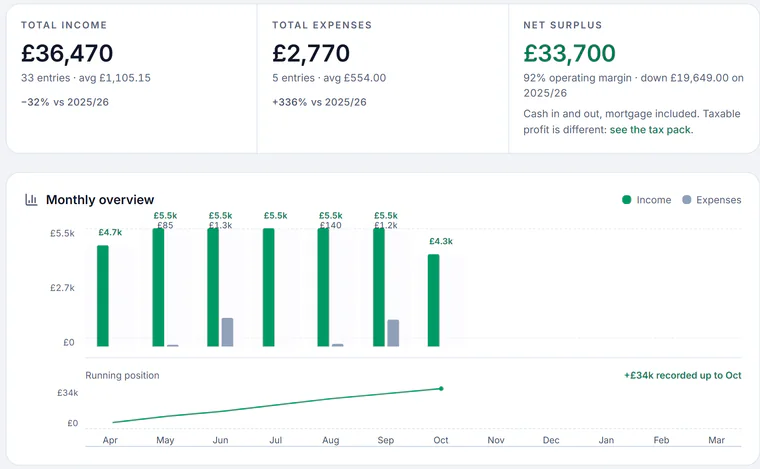Toggle the Income legend item

(647, 200)
